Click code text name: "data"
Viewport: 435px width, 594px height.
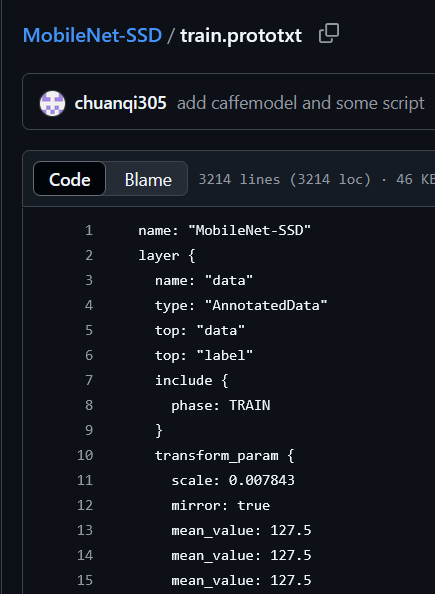[204, 281]
